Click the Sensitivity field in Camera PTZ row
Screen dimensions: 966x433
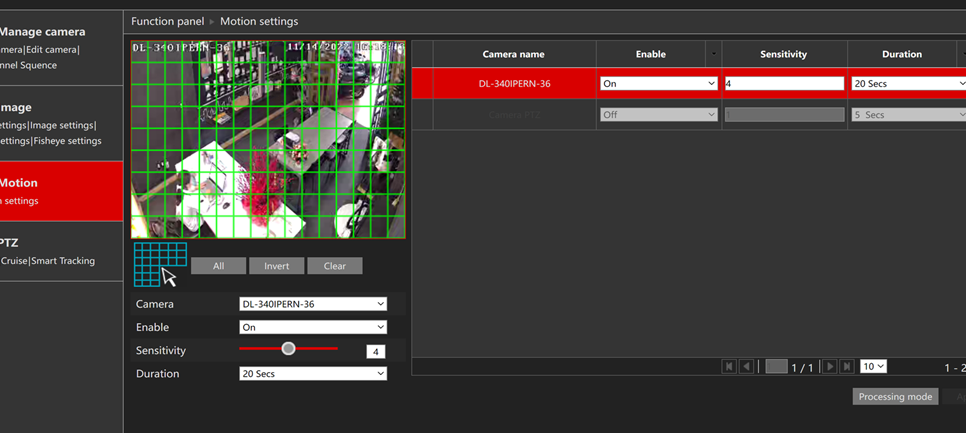click(784, 115)
